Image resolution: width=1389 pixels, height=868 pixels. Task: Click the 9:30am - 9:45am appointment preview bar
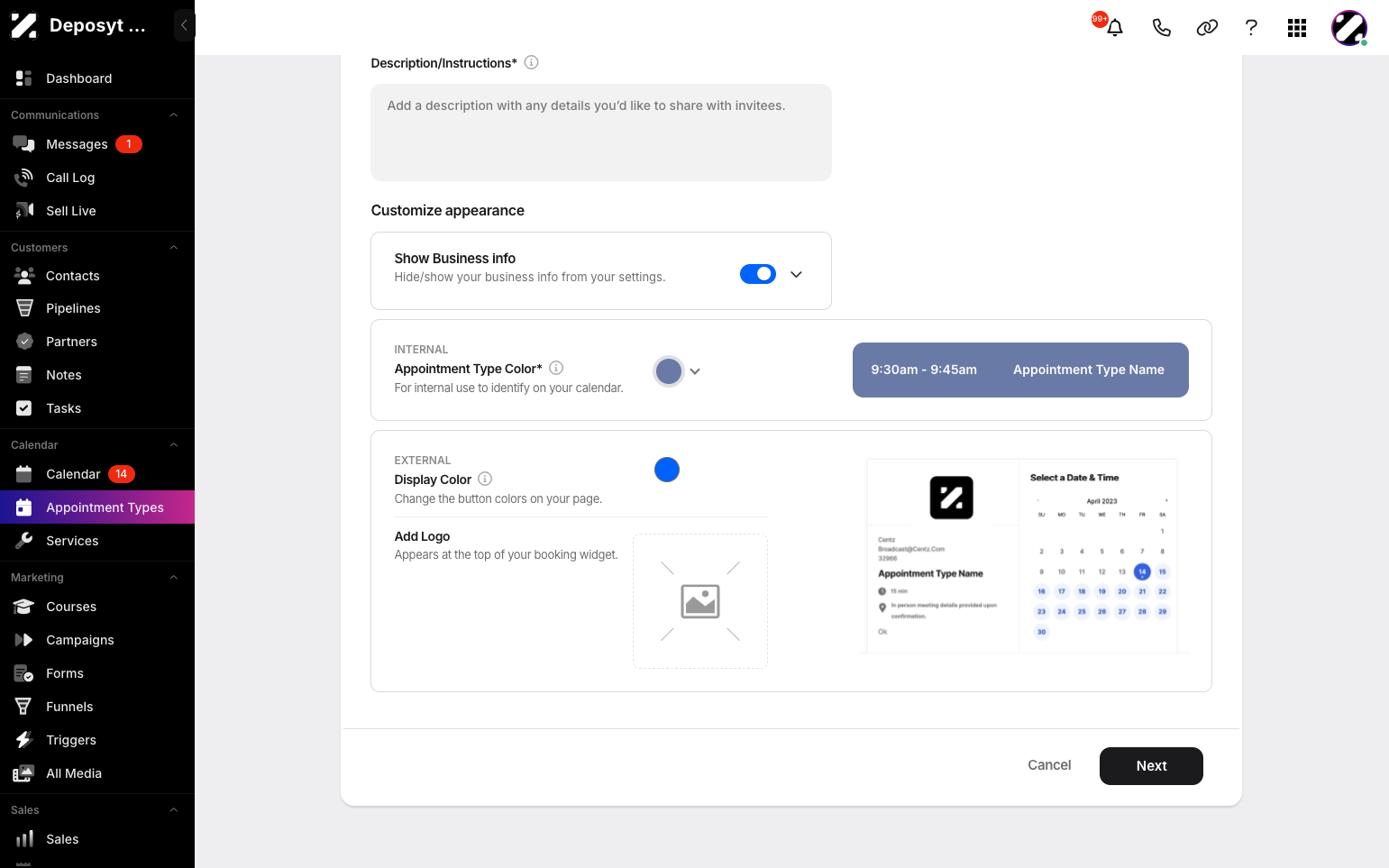click(1020, 370)
